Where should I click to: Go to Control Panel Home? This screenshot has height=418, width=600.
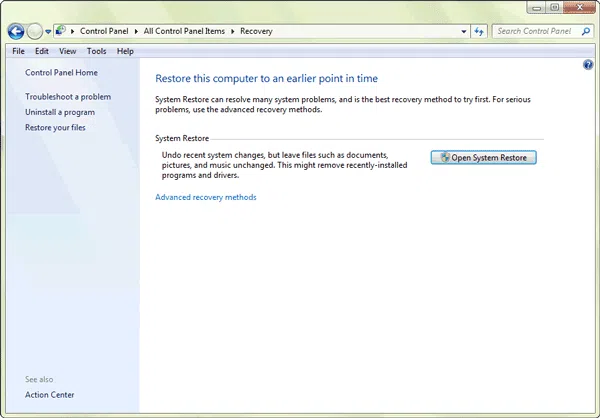[61, 73]
